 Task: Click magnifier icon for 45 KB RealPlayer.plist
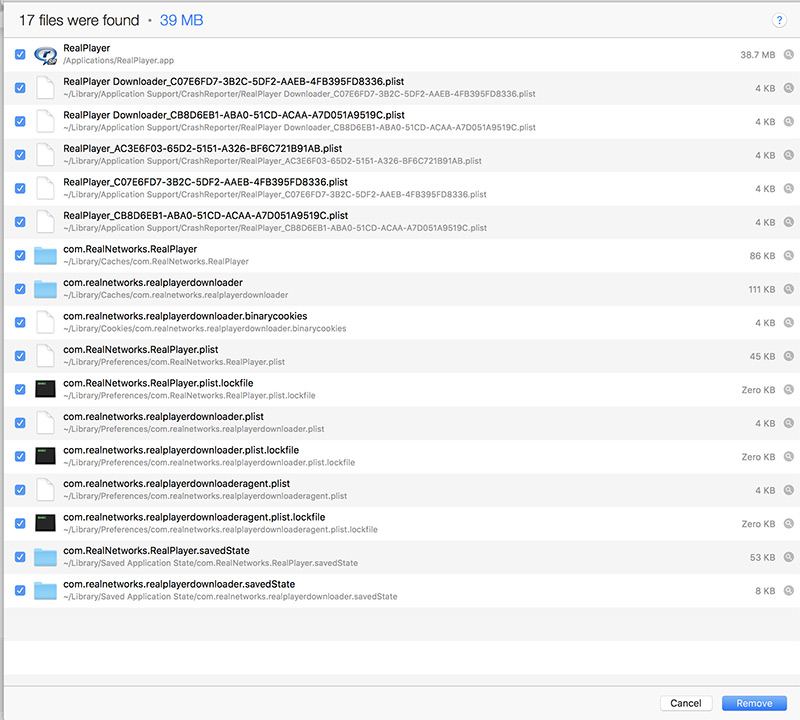click(x=789, y=356)
